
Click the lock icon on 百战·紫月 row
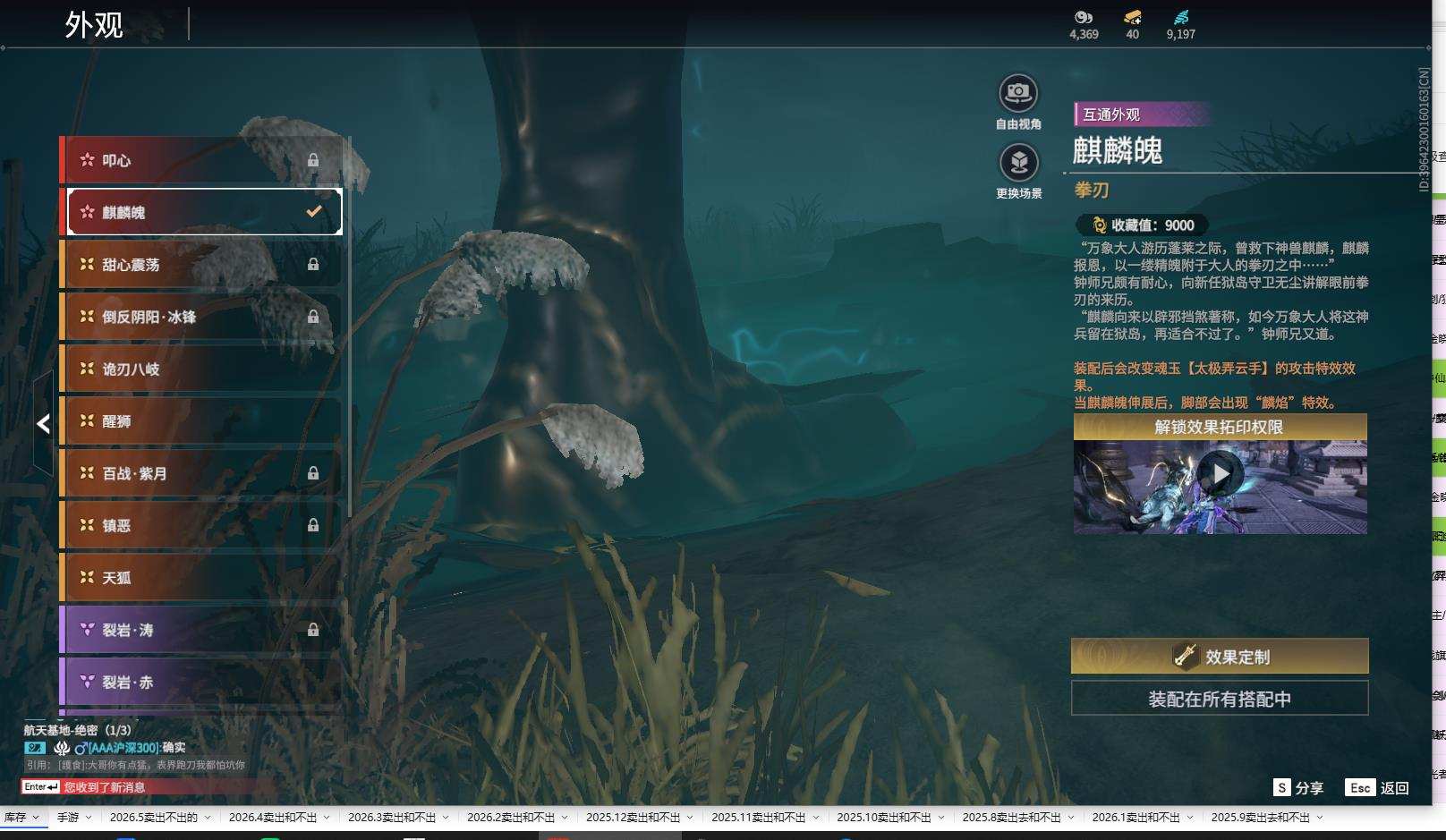[313, 472]
